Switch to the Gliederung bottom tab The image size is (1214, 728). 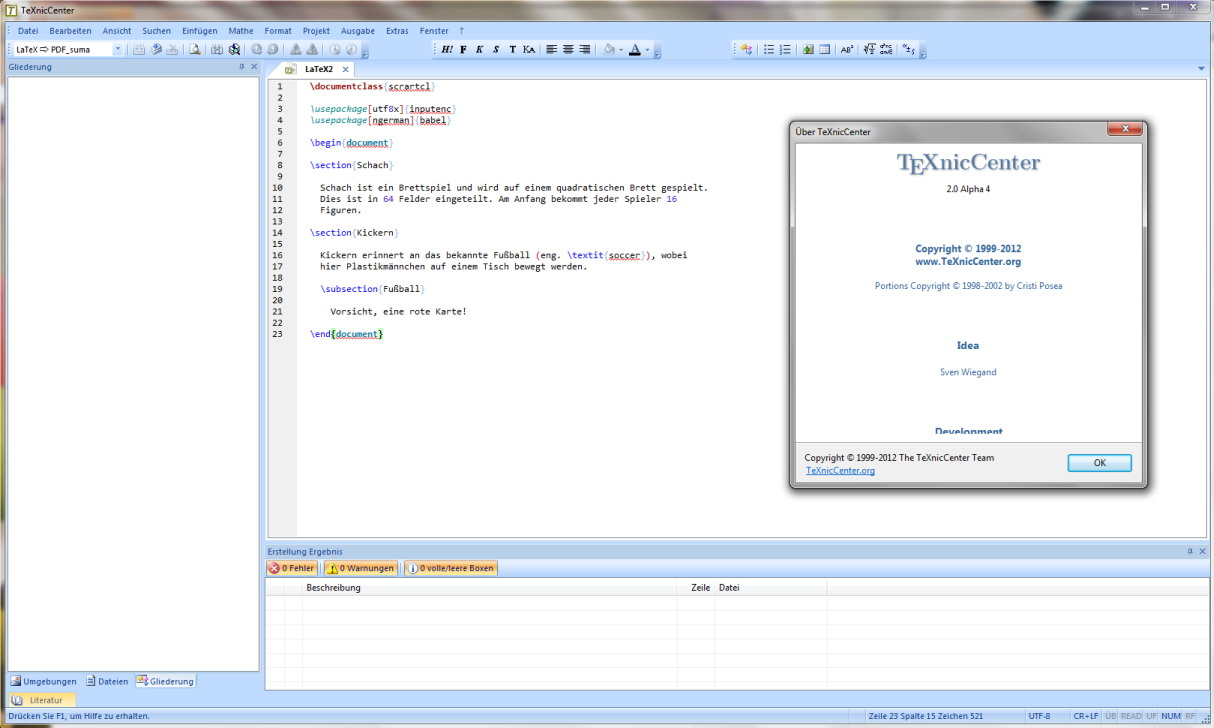click(165, 681)
